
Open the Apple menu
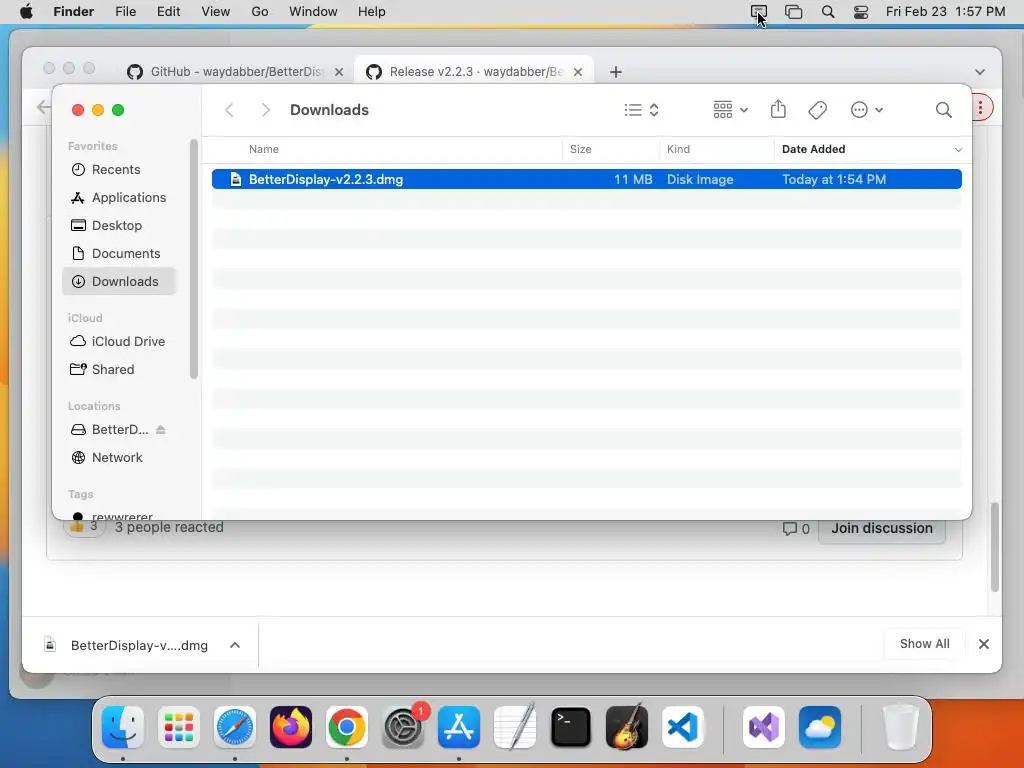coord(26,12)
